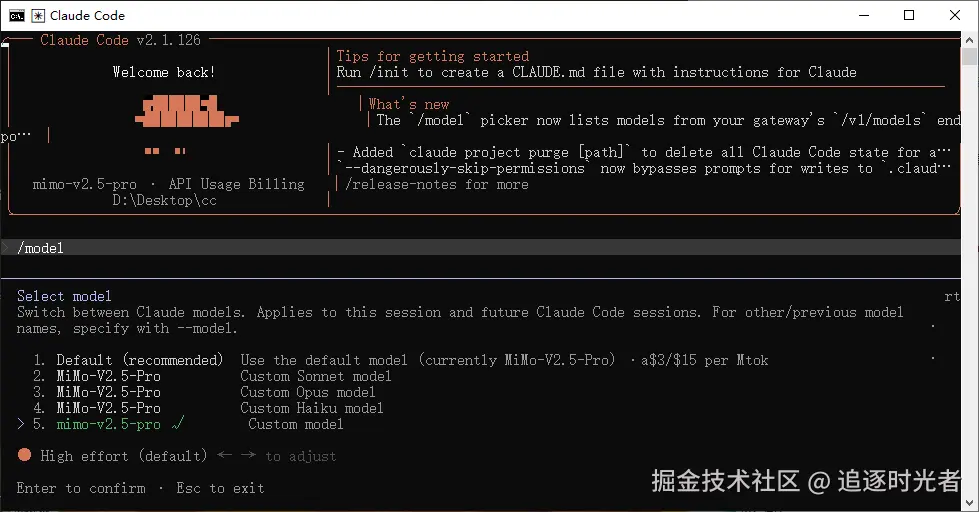Click the /release-notes for more text
Image resolution: width=979 pixels, height=512 pixels.
click(436, 184)
